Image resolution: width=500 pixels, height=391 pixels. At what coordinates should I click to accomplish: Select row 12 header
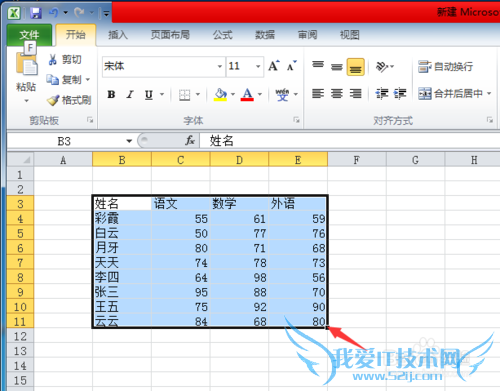coord(20,336)
